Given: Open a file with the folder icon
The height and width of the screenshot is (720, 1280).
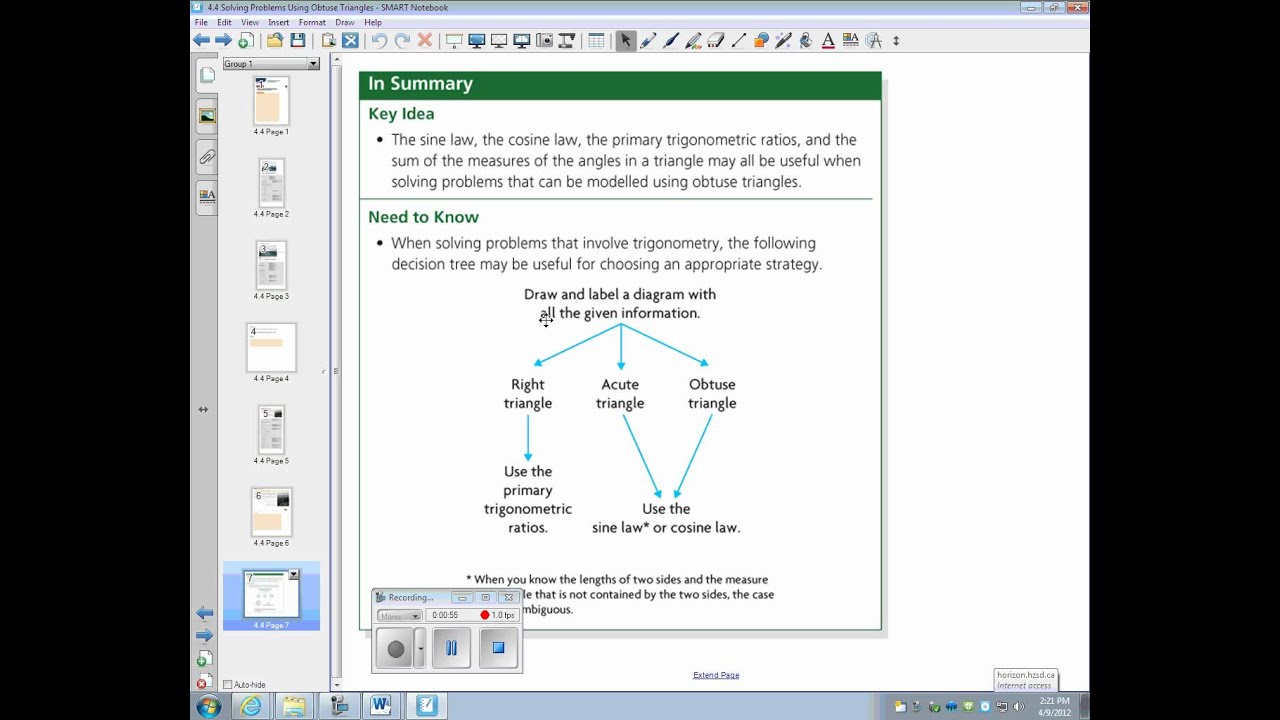Looking at the screenshot, I should 274,40.
